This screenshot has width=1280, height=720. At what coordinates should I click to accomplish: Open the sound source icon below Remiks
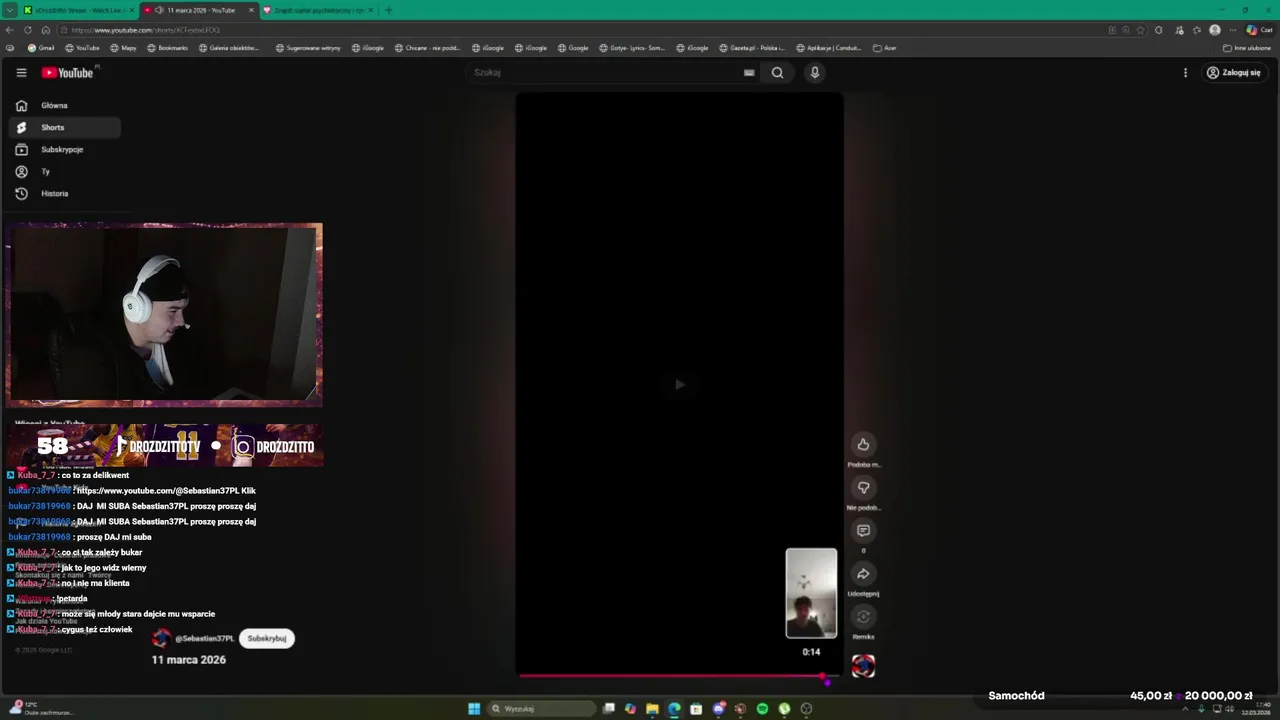pos(863,666)
